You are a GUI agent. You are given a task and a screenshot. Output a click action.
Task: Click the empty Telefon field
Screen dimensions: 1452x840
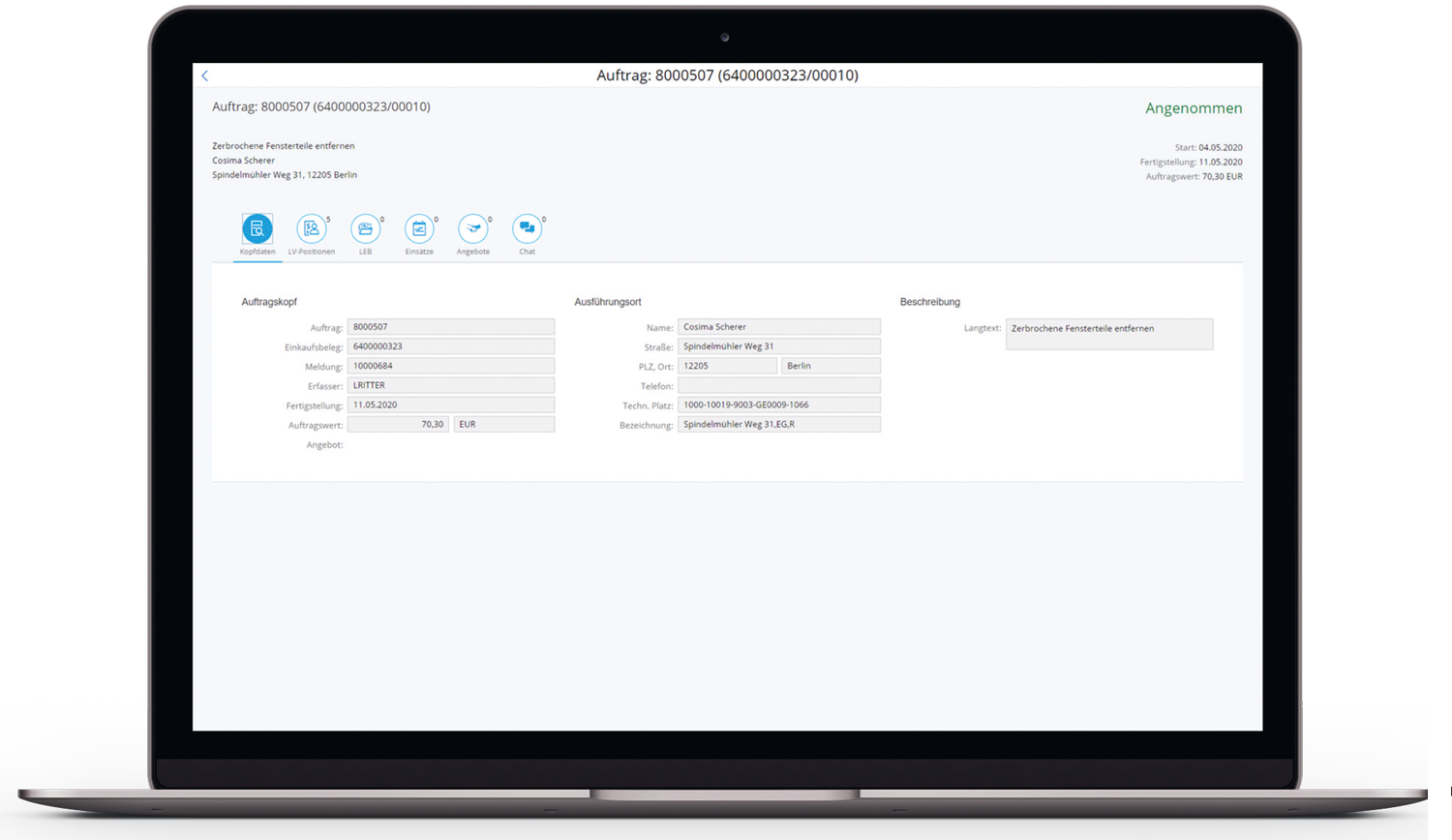[x=778, y=385]
